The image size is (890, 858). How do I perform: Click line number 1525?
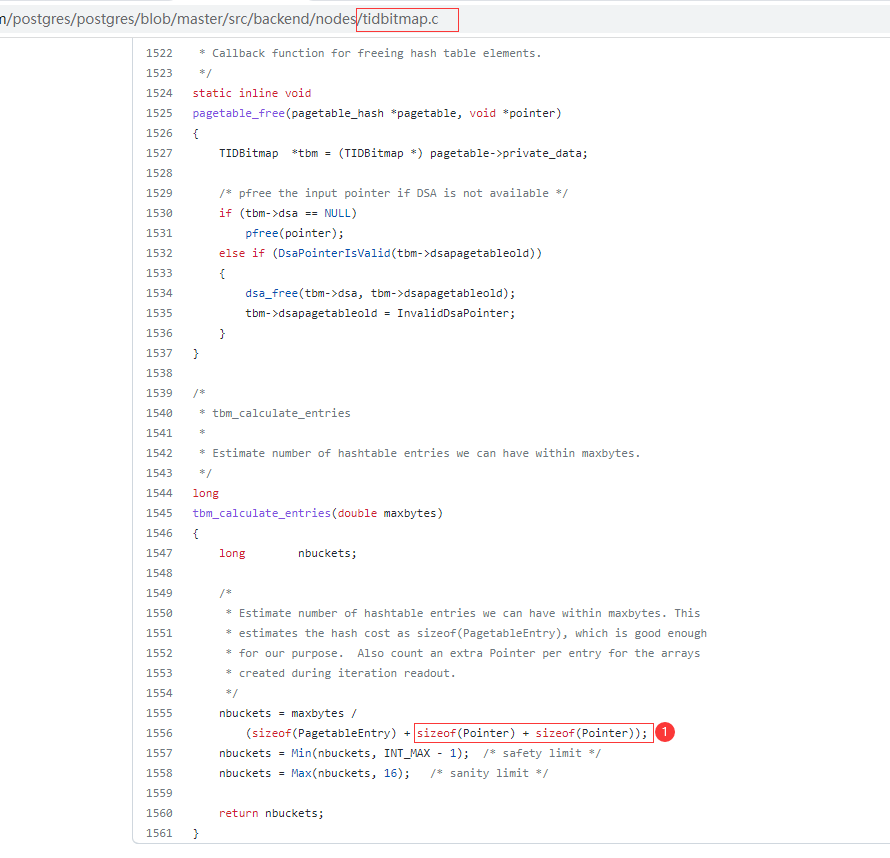[159, 113]
